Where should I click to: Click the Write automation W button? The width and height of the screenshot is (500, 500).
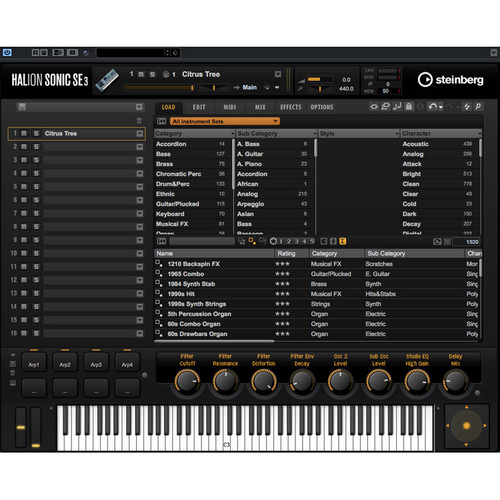(x=44, y=52)
